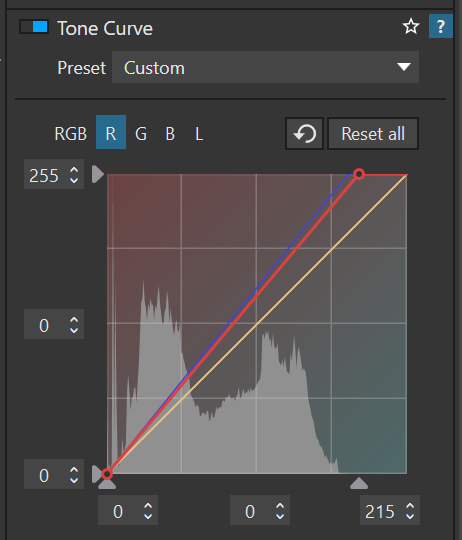The image size is (462, 540).
Task: Click the bottom output black point triangle marker
Action: (96, 474)
